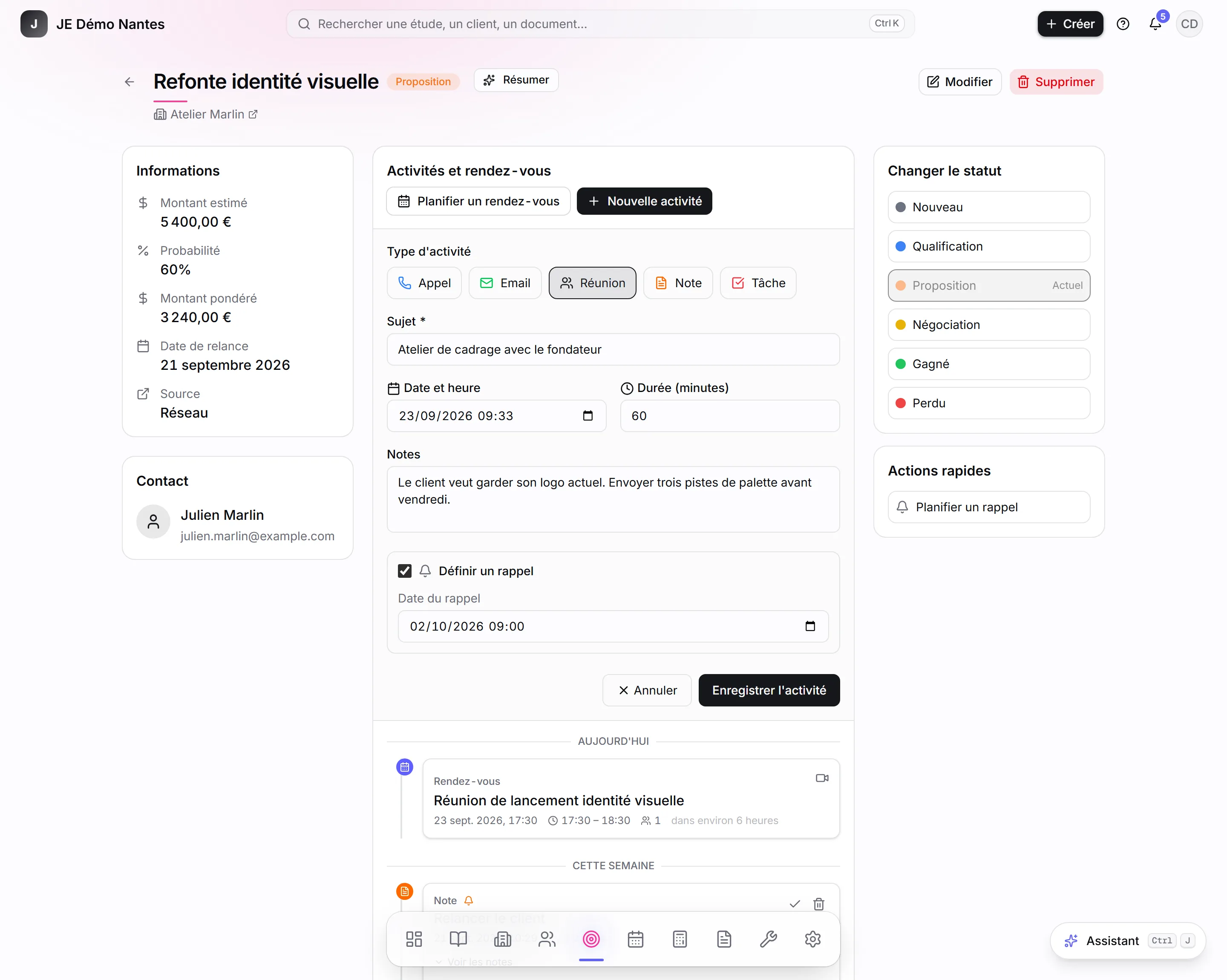The image size is (1227, 980).
Task: Set status to Qualification
Action: [989, 246]
